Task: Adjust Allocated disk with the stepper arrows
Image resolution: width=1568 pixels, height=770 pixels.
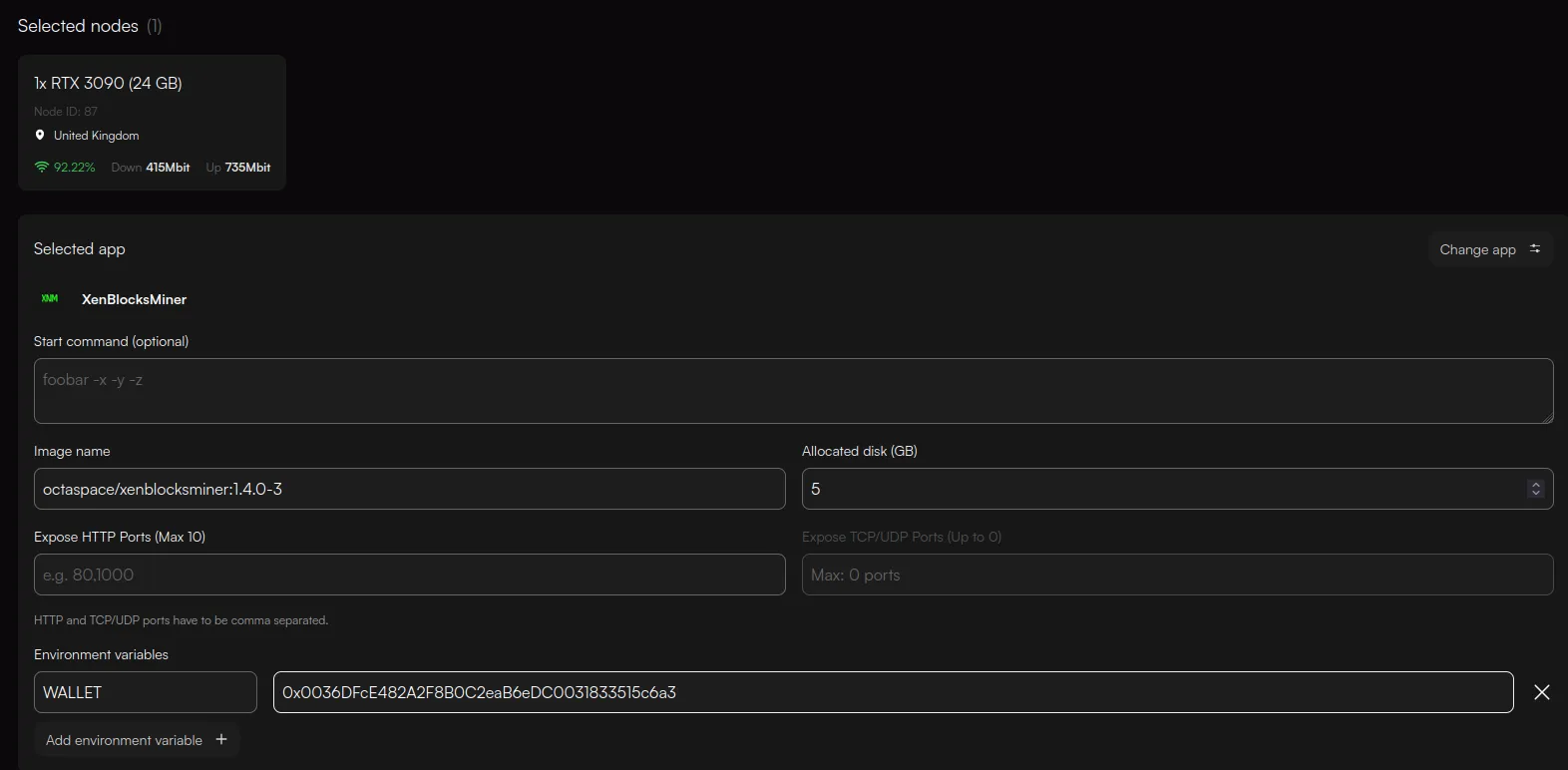Action: pos(1535,489)
